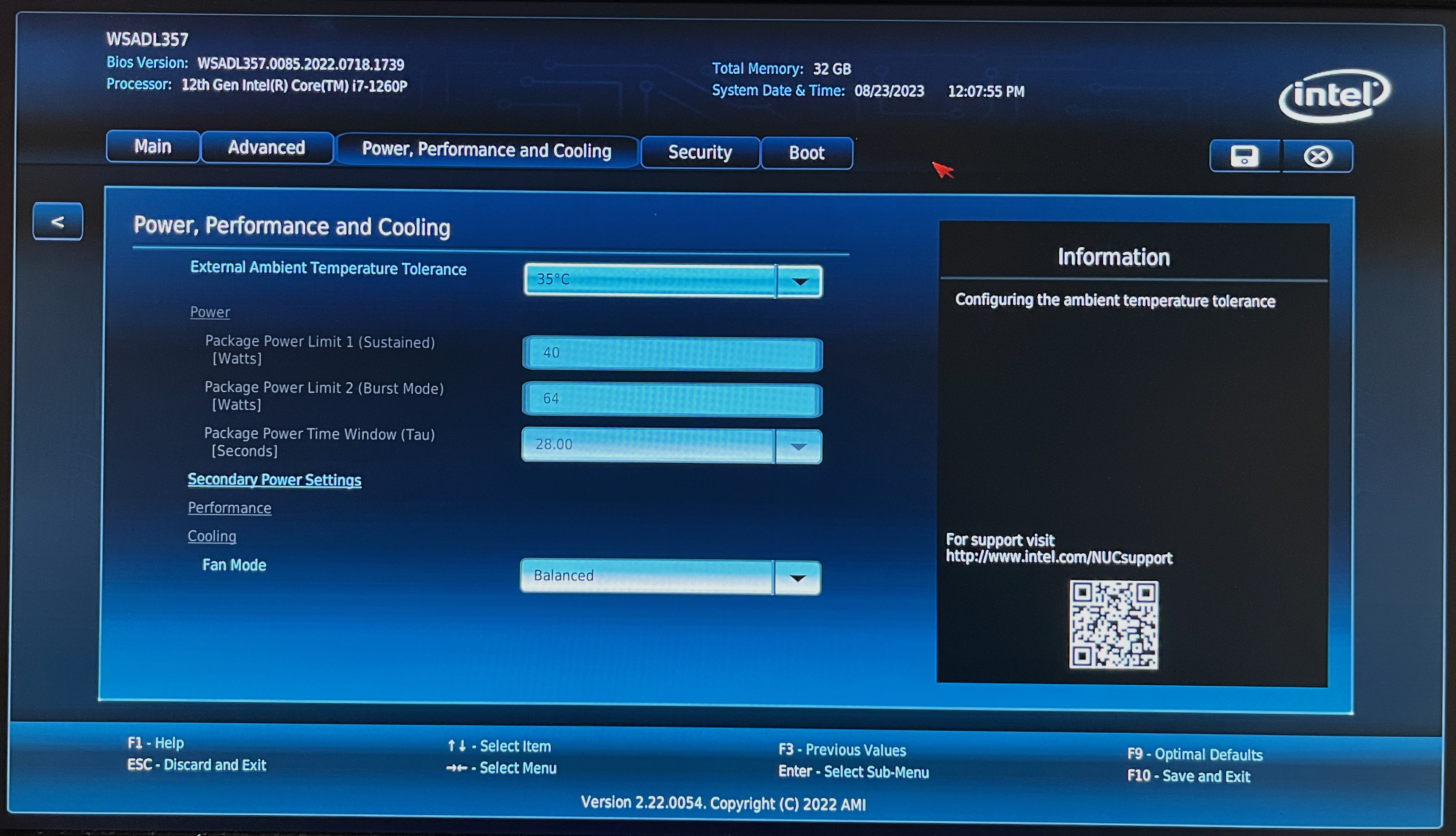
Task: Click the System Date 08/23/2023 value
Action: tap(889, 91)
